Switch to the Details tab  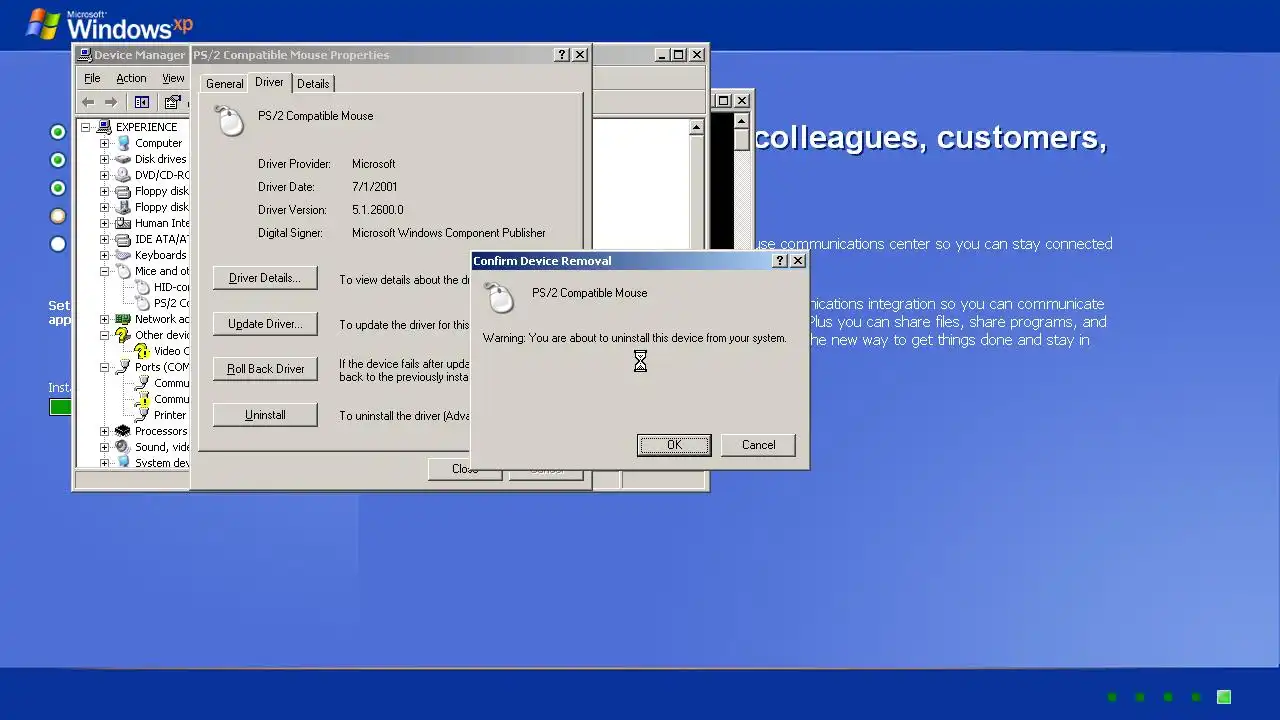tap(313, 84)
